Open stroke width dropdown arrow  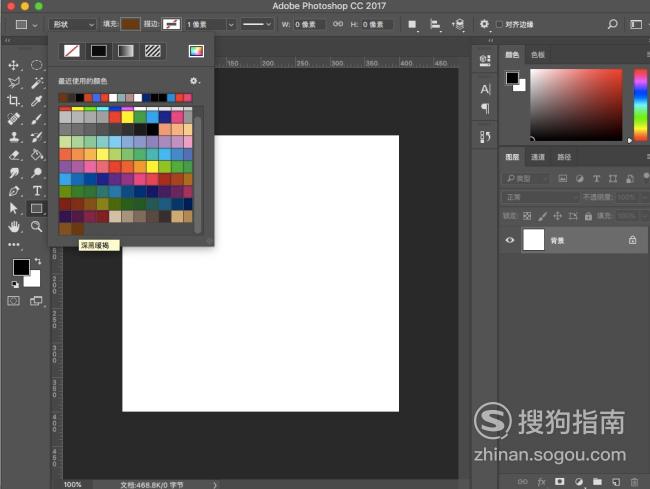click(231, 24)
